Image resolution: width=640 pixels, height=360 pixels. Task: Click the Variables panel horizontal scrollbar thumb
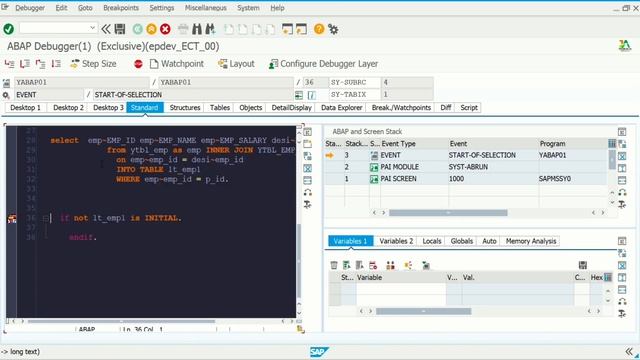click(423, 311)
